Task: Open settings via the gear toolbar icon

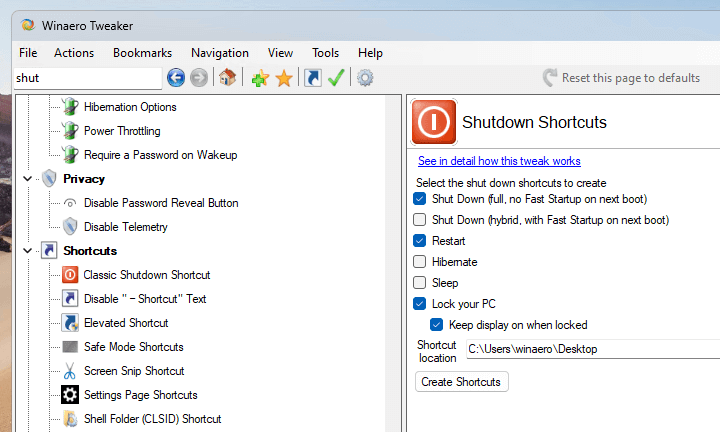Action: [365, 78]
